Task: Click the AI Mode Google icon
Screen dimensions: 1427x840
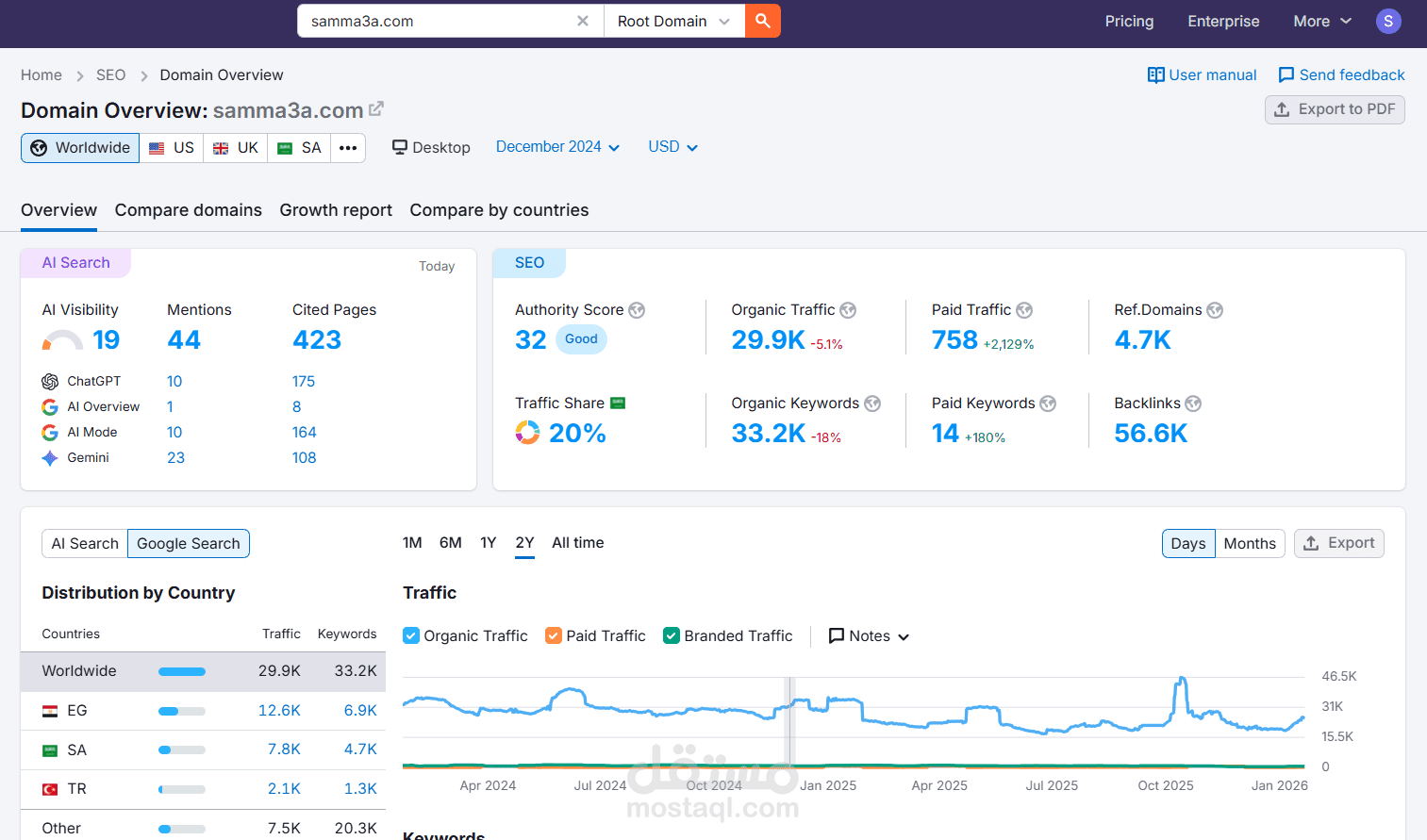Action: [50, 432]
